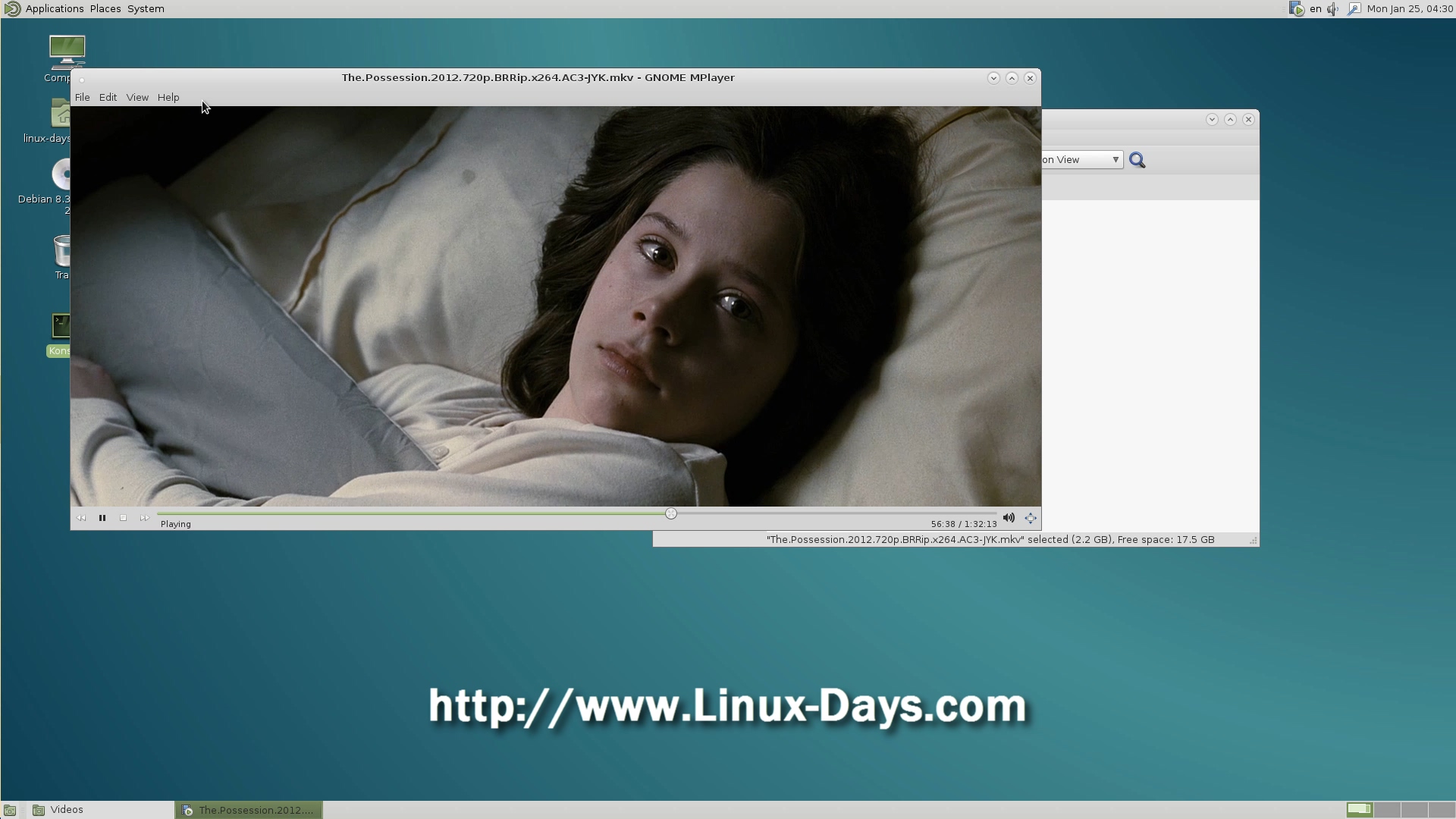The image size is (1456, 819).
Task: Launch the Konsole terminal desktop icon
Action: pos(59,334)
